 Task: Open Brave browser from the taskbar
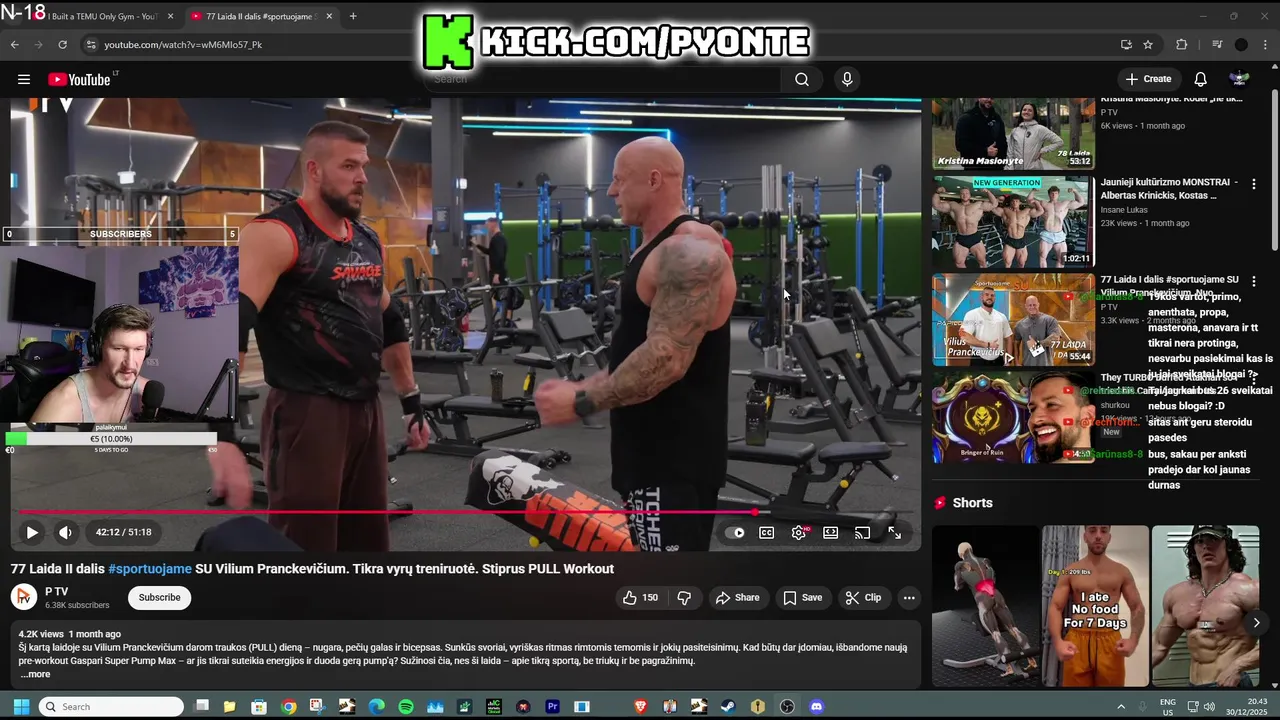tap(640, 706)
